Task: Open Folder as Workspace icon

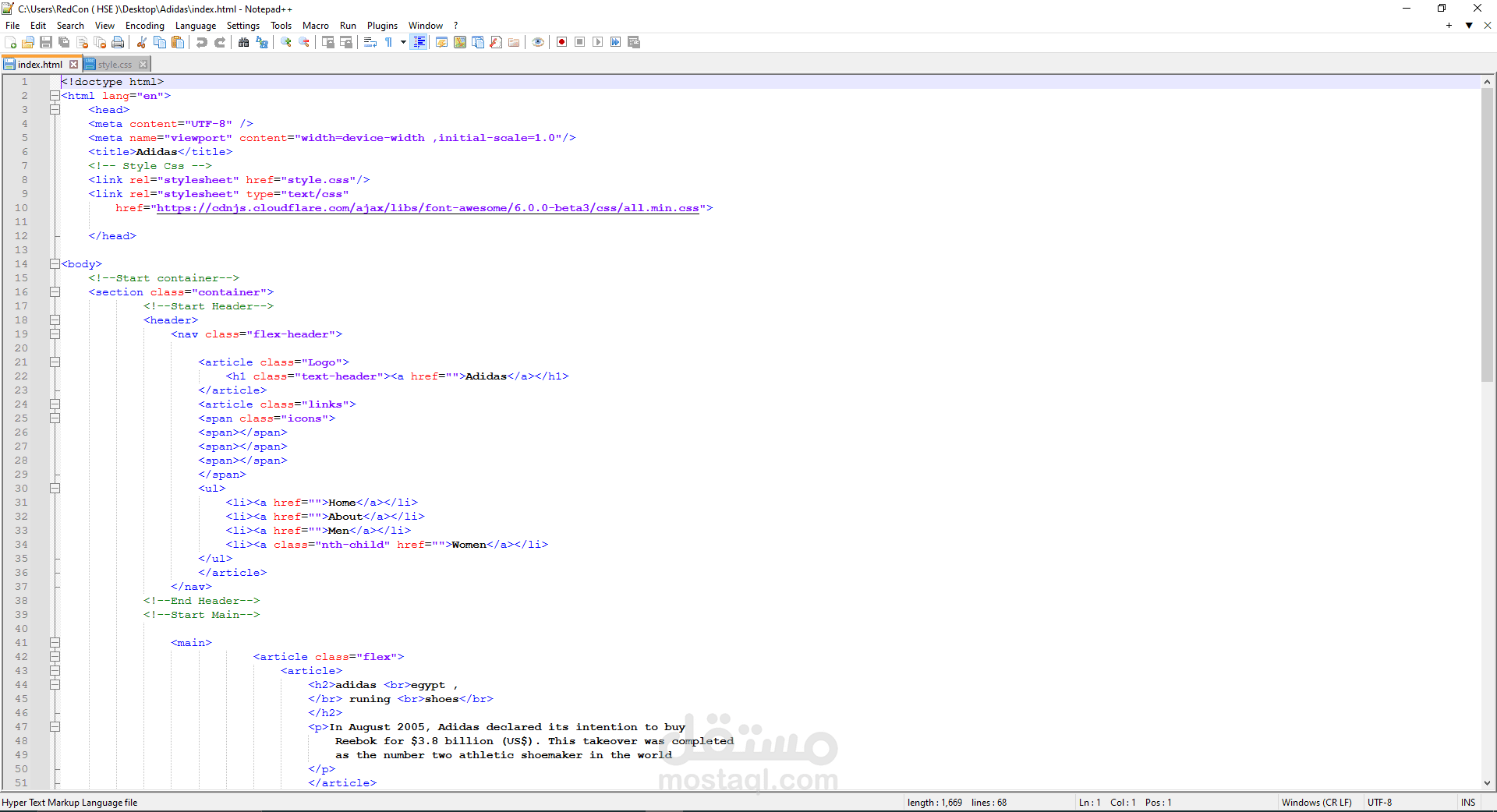Action: [x=514, y=42]
